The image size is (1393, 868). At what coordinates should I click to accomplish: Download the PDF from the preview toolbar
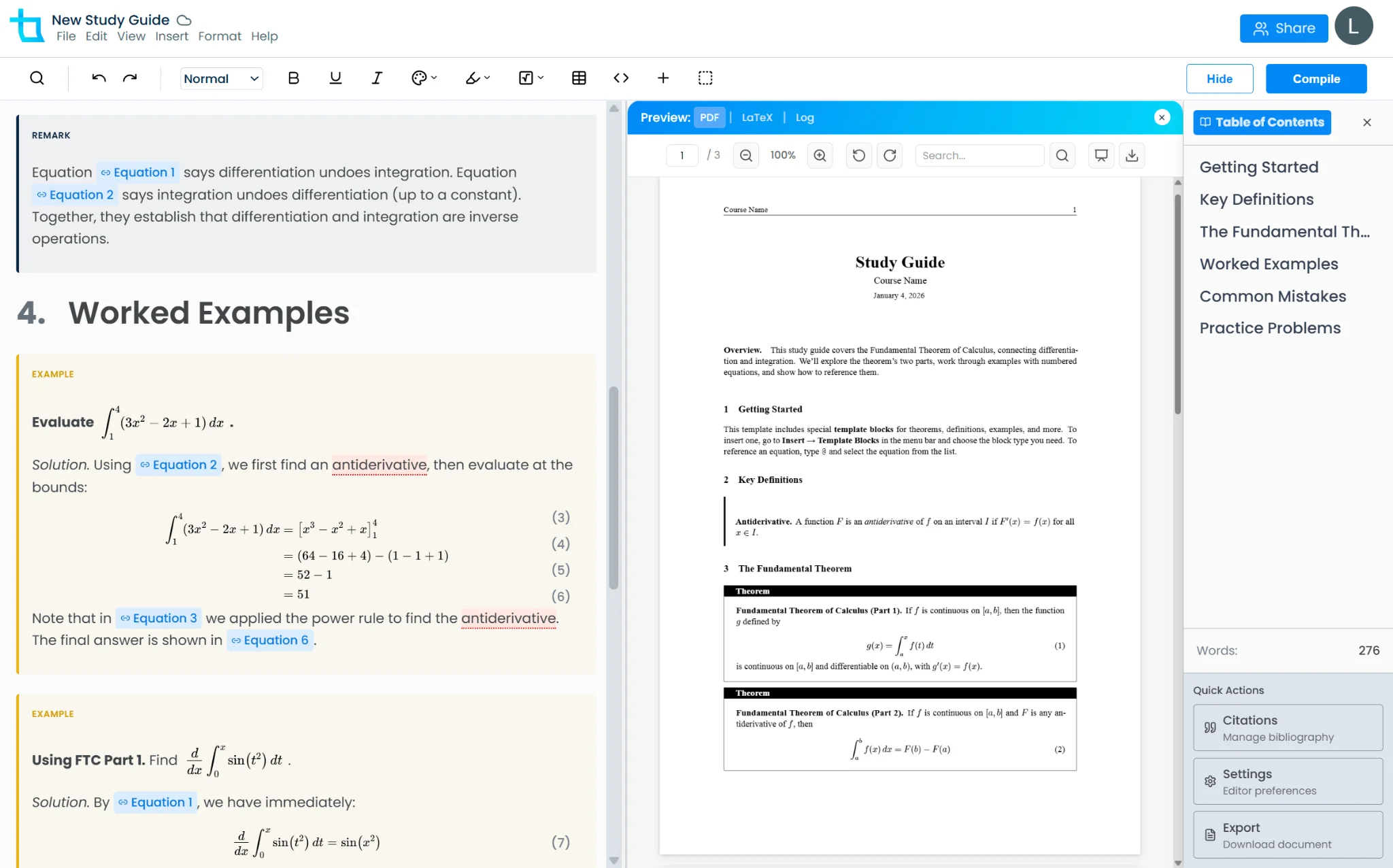[1131, 155]
